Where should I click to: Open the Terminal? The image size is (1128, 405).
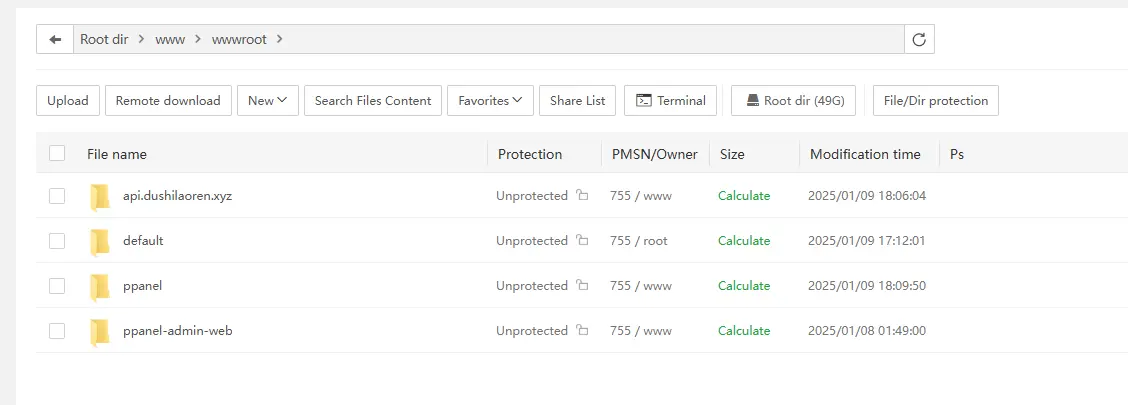pos(670,101)
